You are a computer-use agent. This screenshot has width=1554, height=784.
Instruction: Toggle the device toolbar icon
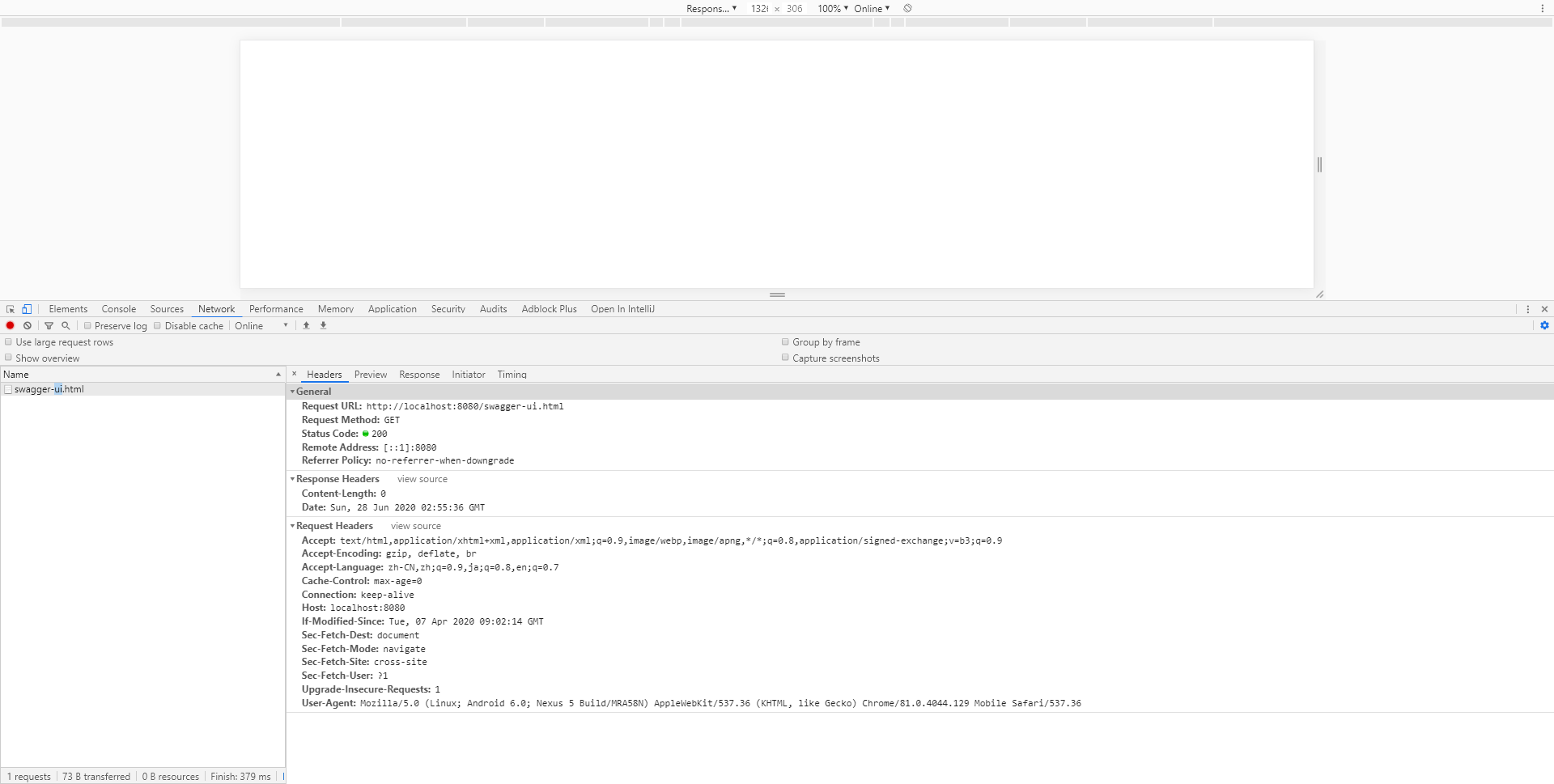coord(27,309)
